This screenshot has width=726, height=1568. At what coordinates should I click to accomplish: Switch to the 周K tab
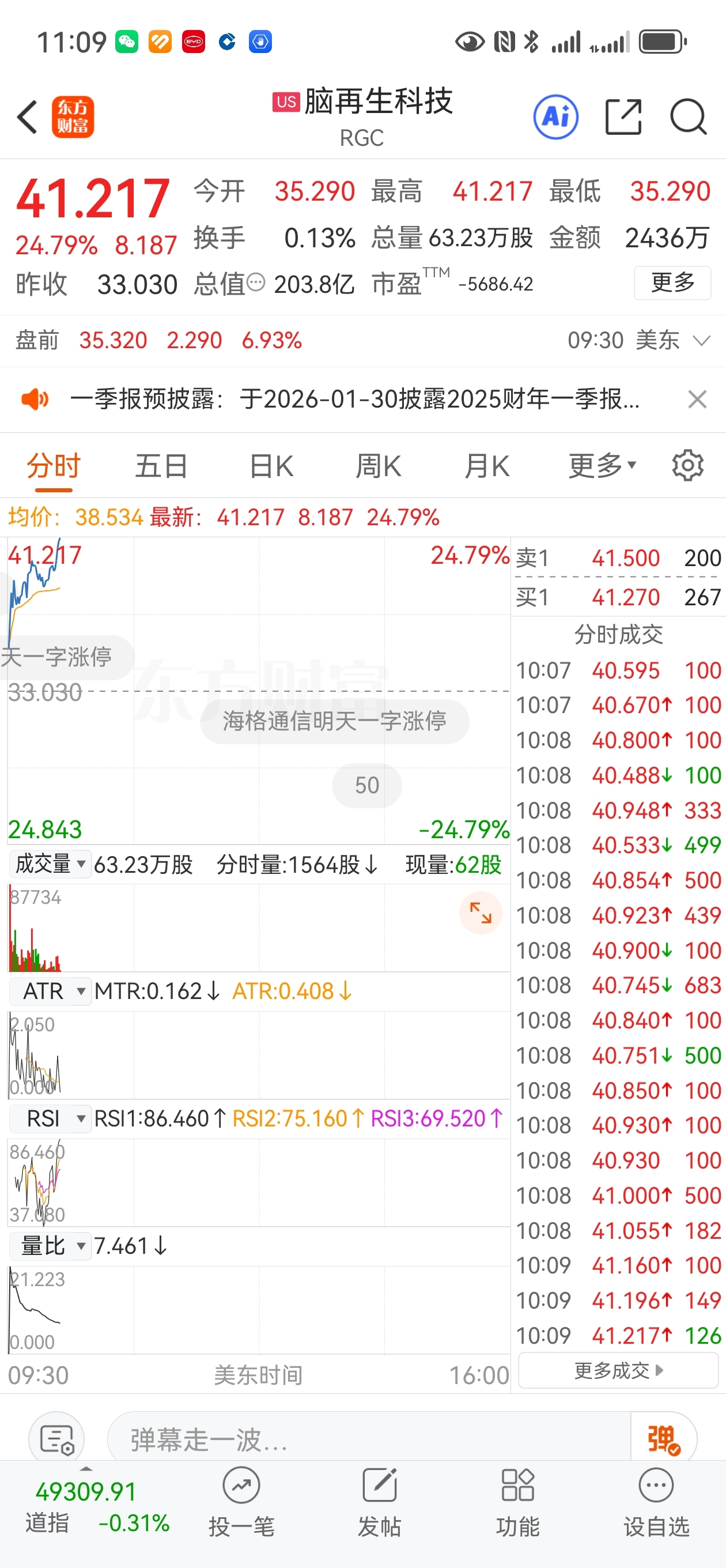379,466
